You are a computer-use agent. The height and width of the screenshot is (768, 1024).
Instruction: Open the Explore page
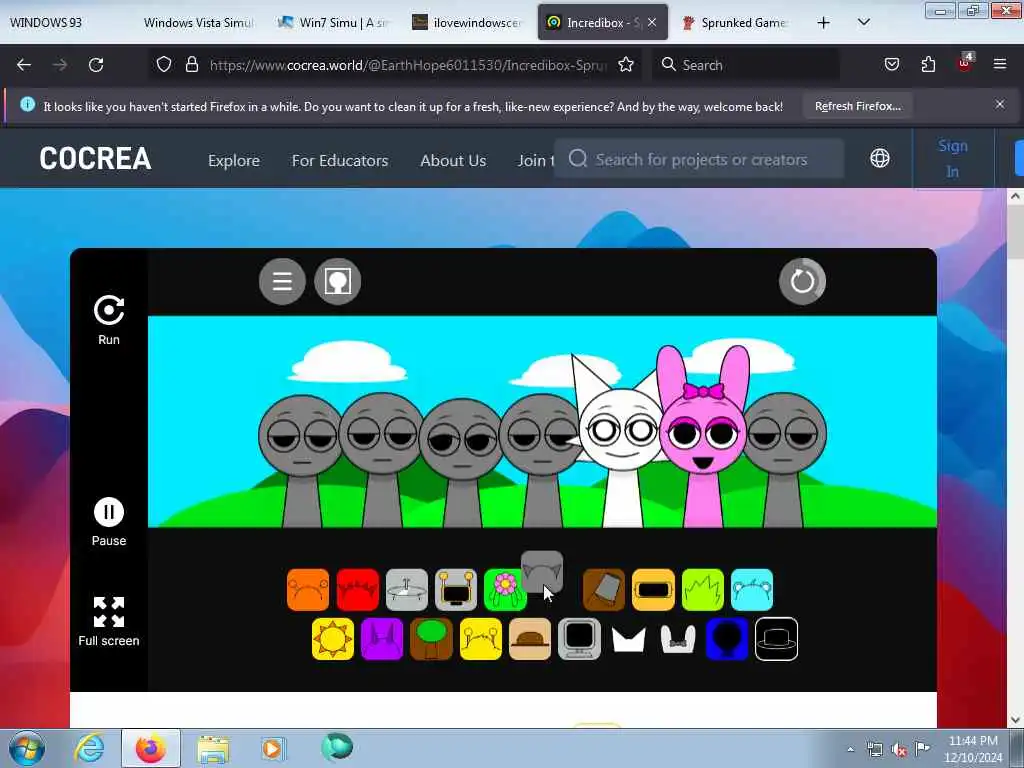click(x=234, y=160)
